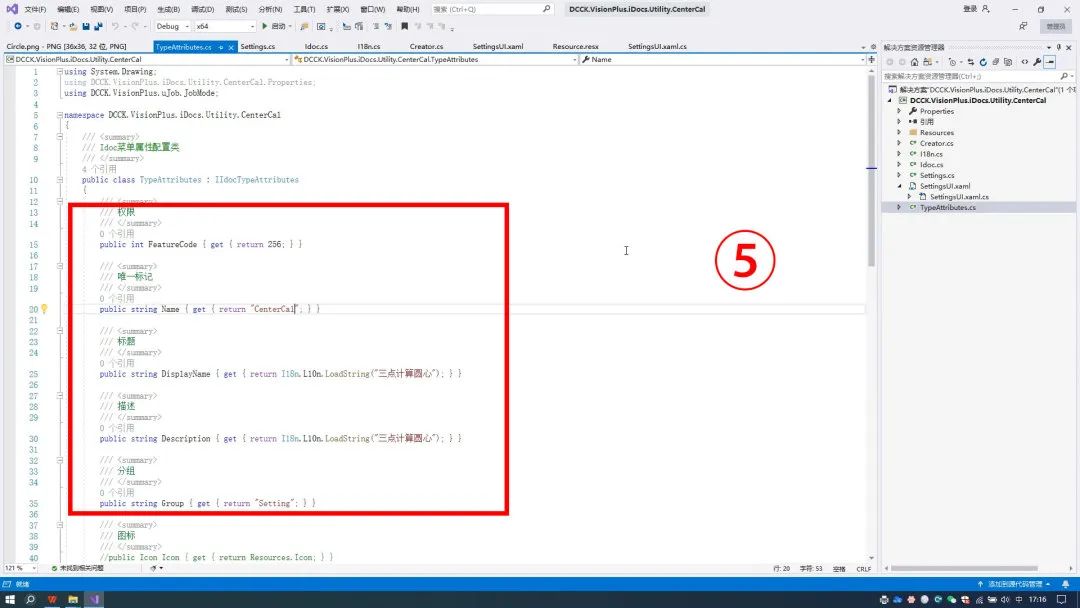Expand the Resources folder node
Viewport: 1080px width, 608px height.
899,132
